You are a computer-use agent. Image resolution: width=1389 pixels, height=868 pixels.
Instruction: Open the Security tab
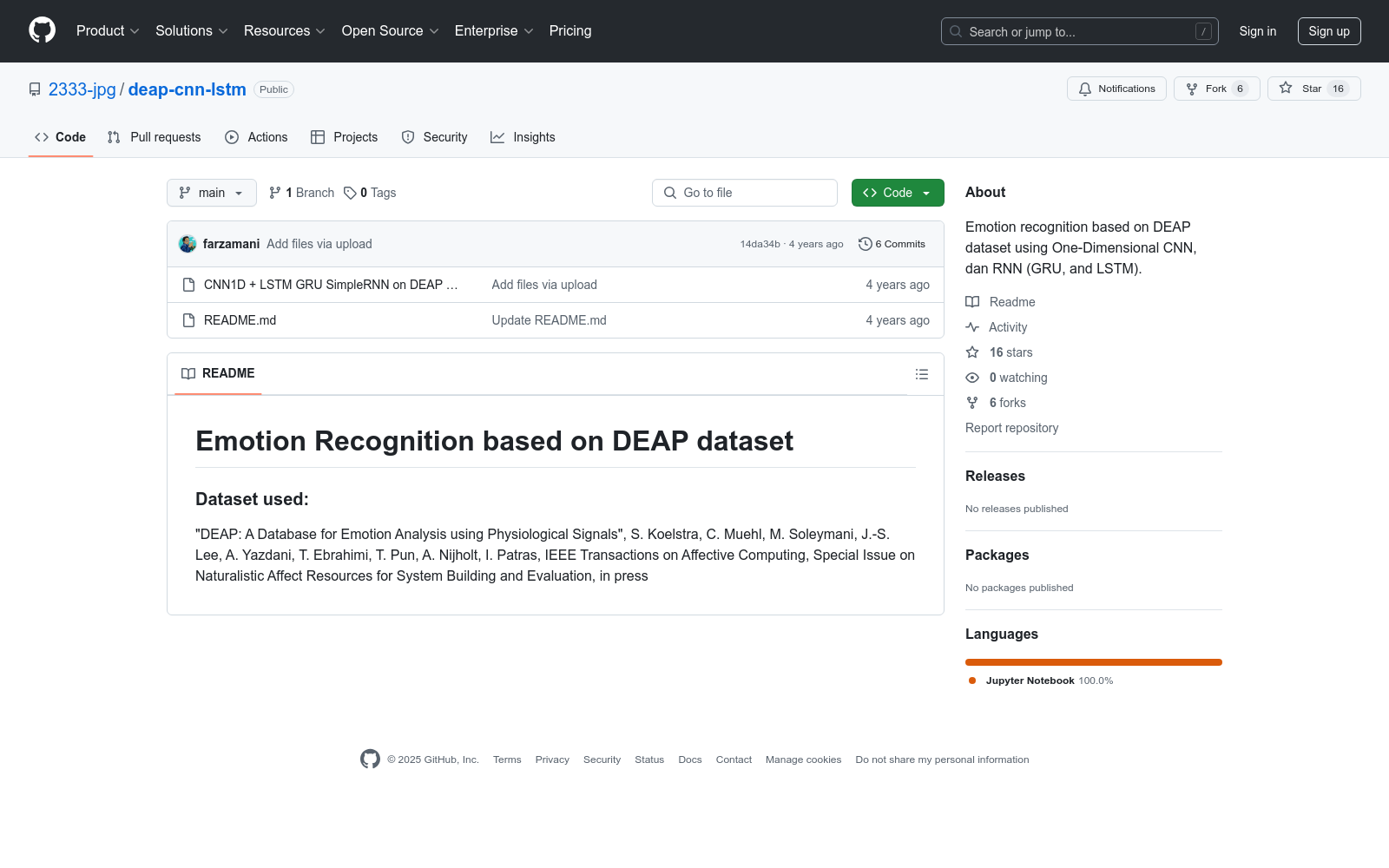click(x=434, y=137)
